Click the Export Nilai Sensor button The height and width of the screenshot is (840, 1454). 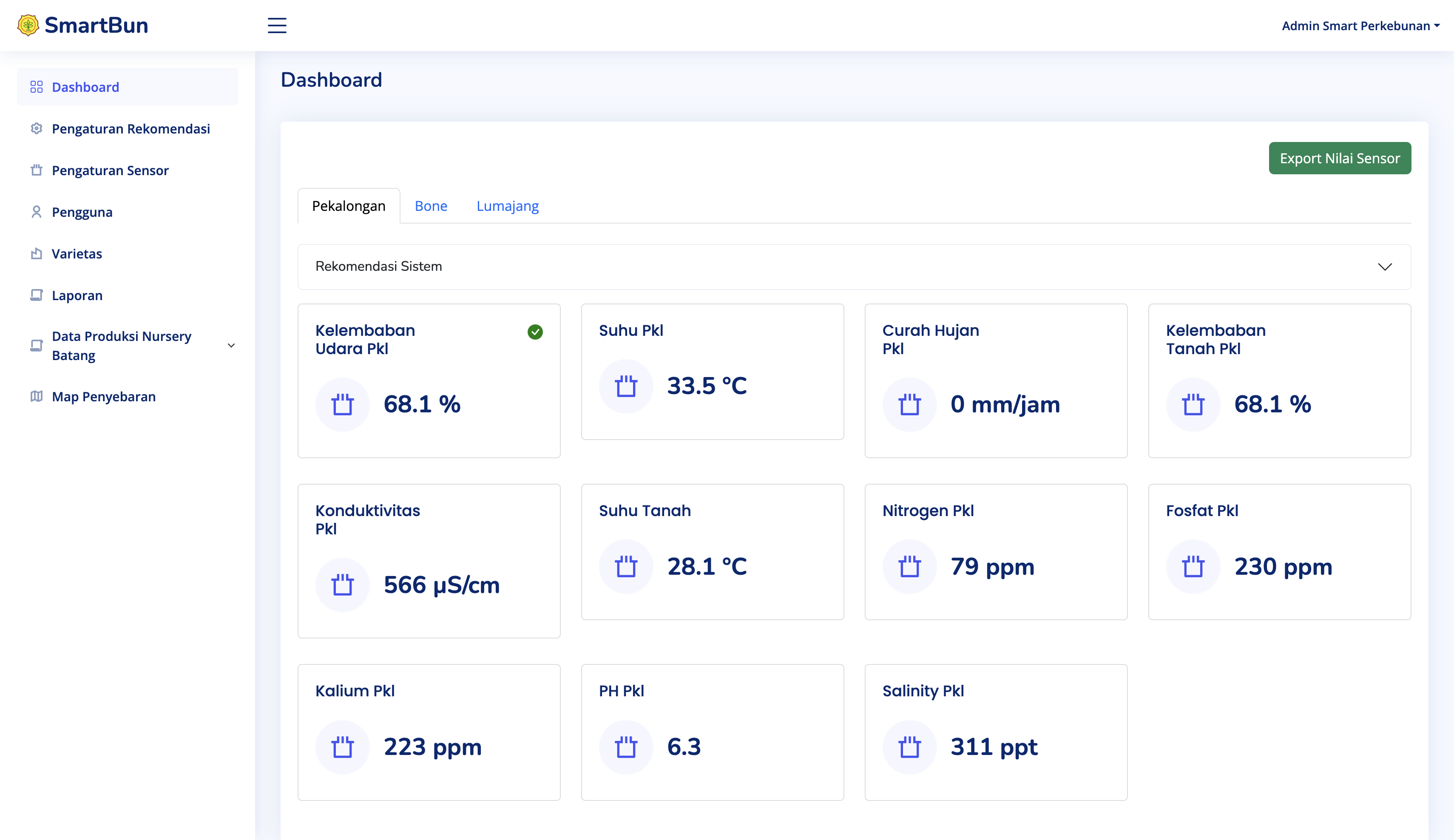pos(1340,158)
